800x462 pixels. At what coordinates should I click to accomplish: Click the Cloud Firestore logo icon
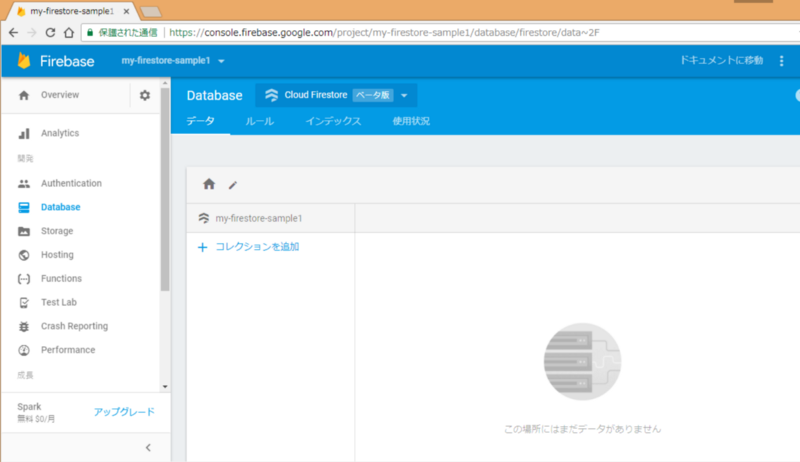[x=271, y=95]
